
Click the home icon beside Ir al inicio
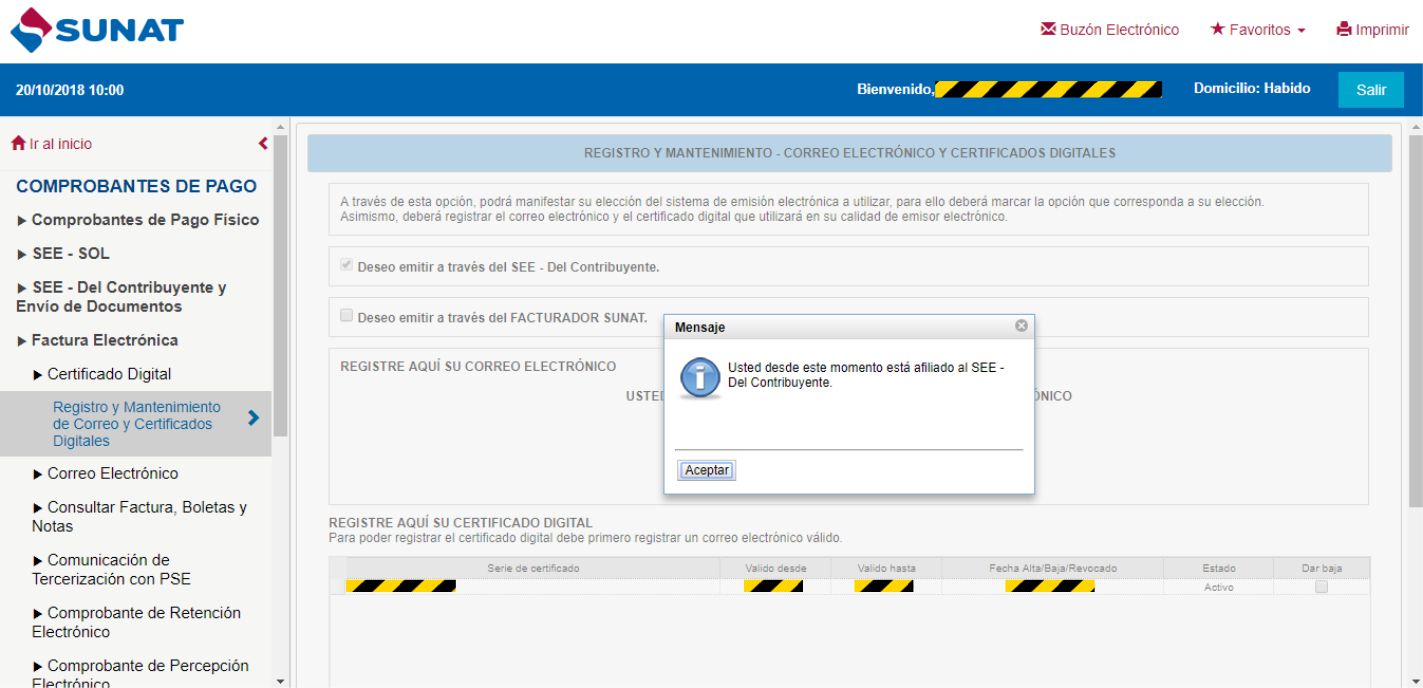point(18,144)
